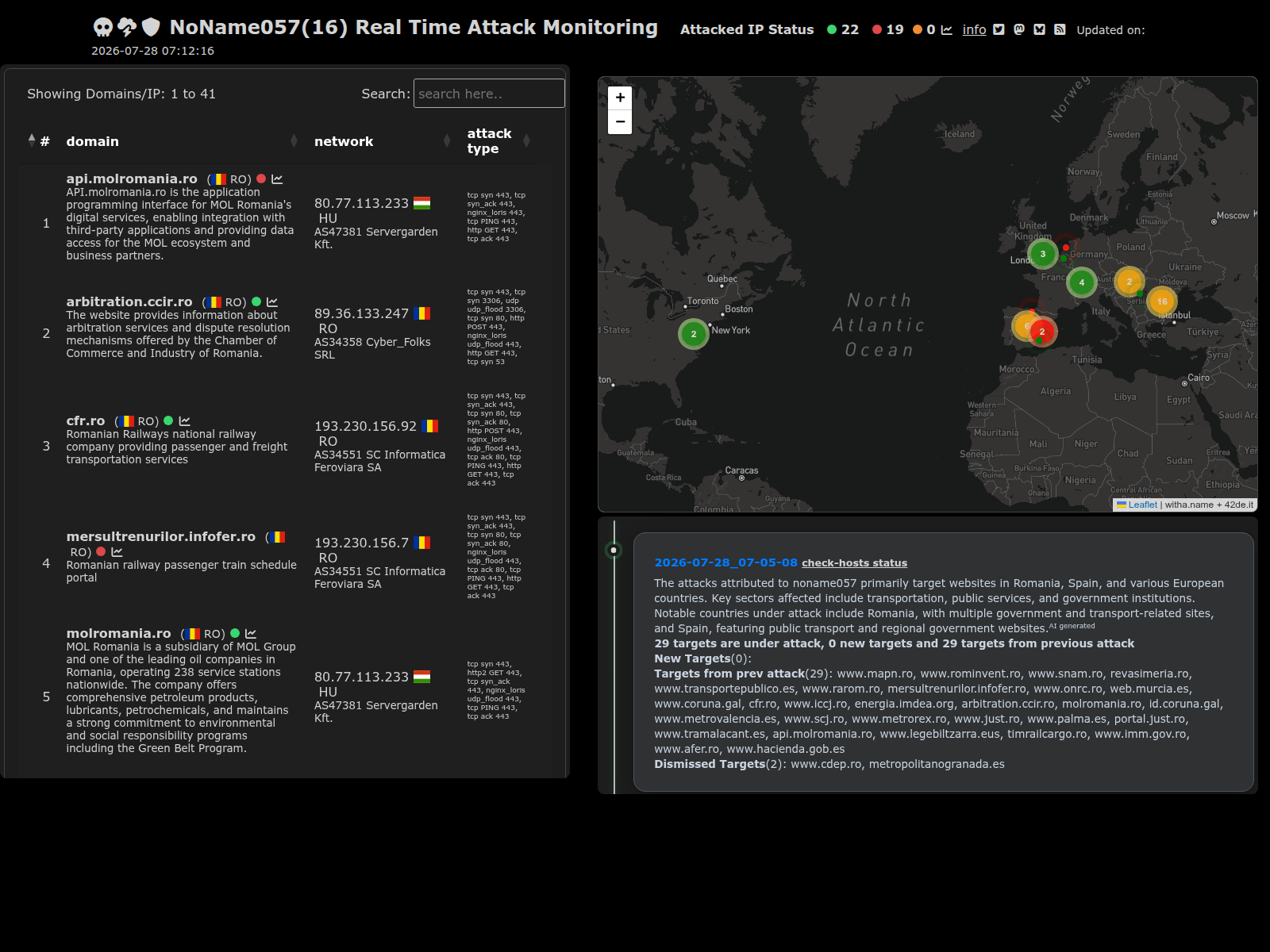The height and width of the screenshot is (952, 1270).
Task: Open the RSS feed icon
Action: (x=1060, y=29)
